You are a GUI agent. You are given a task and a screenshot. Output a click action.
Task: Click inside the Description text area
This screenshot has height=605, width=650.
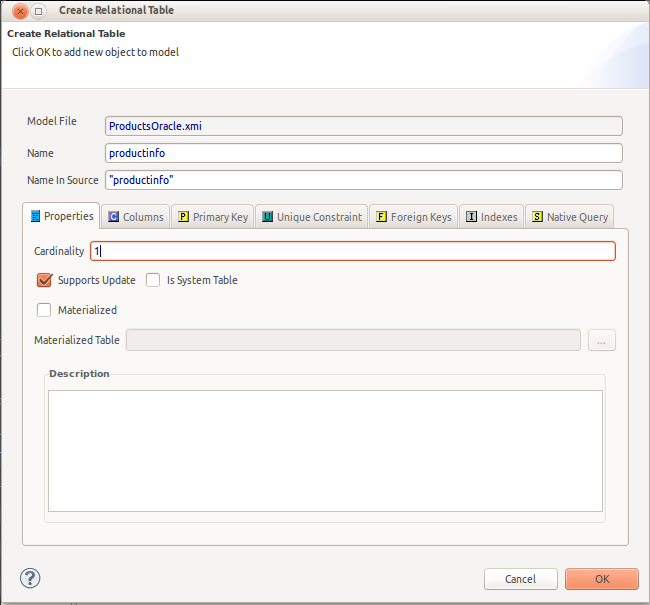[325, 451]
